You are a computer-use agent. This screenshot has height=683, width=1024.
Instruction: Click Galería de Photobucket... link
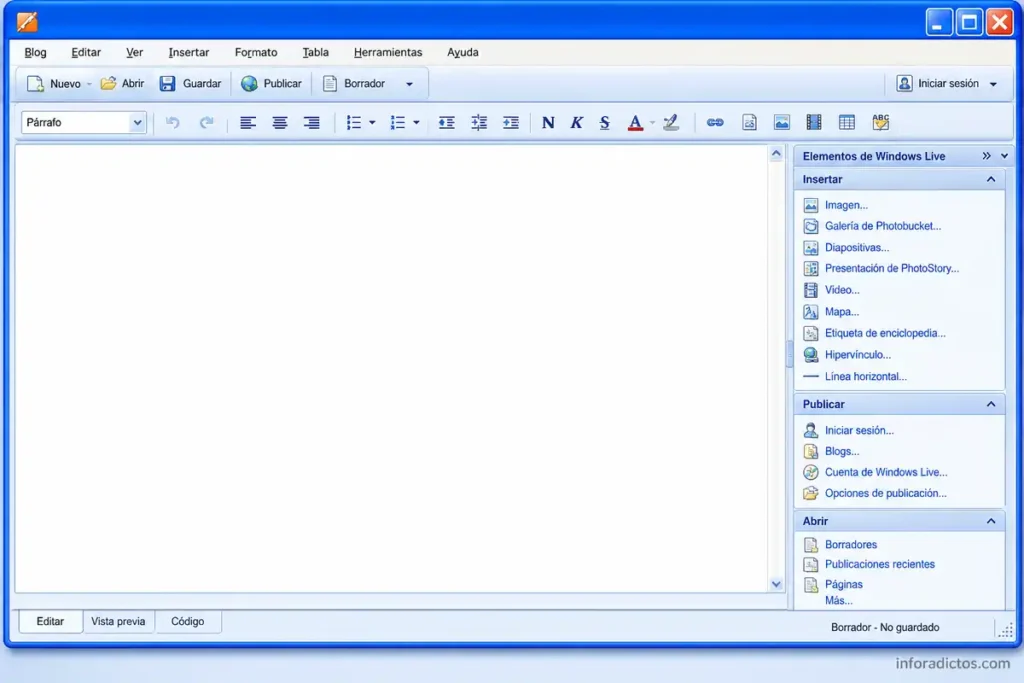click(x=883, y=226)
